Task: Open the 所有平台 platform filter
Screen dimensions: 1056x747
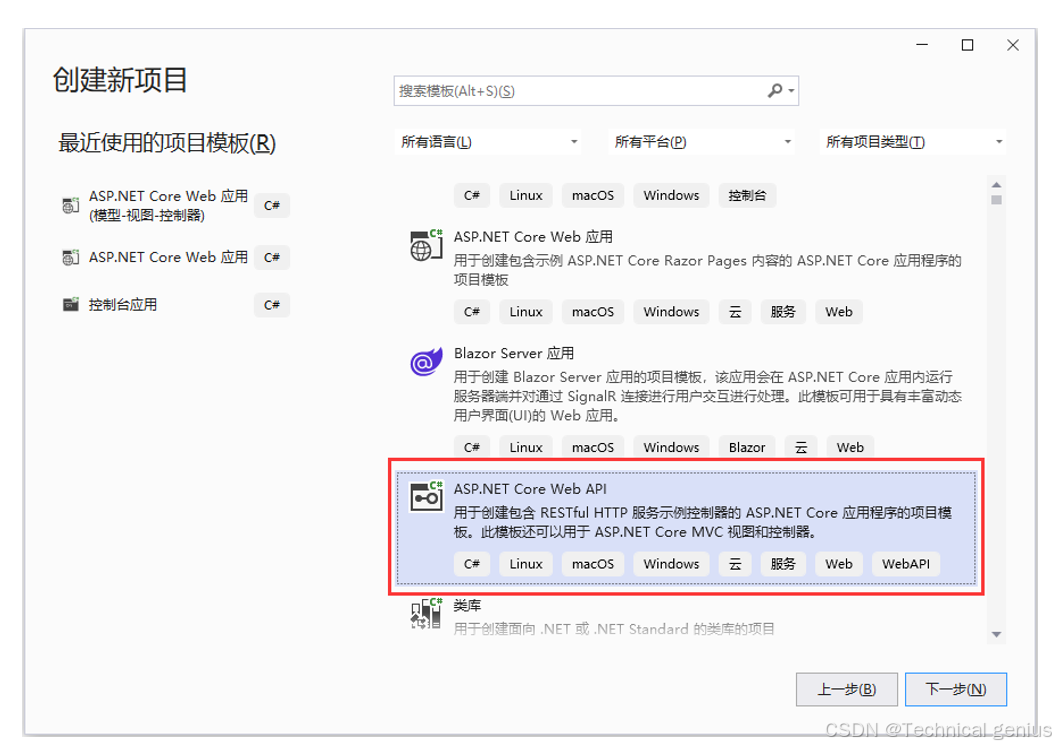Action: tap(701, 142)
